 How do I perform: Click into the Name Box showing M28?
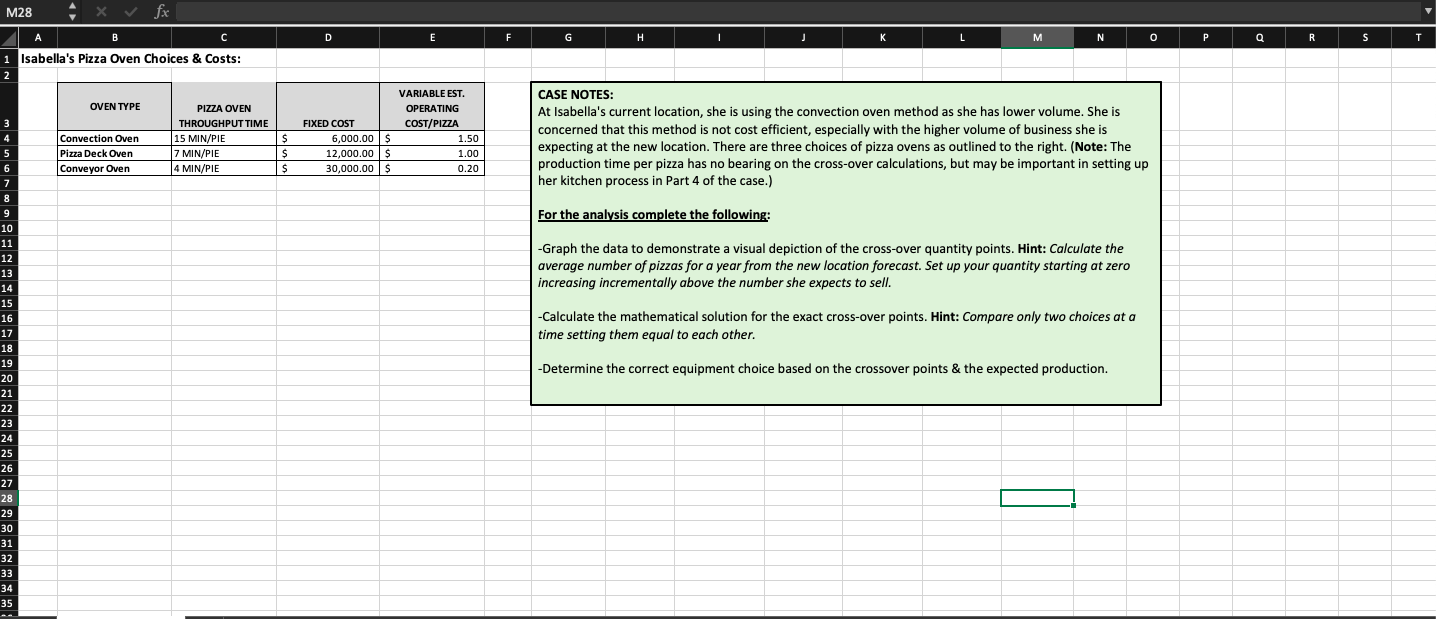click(30, 11)
